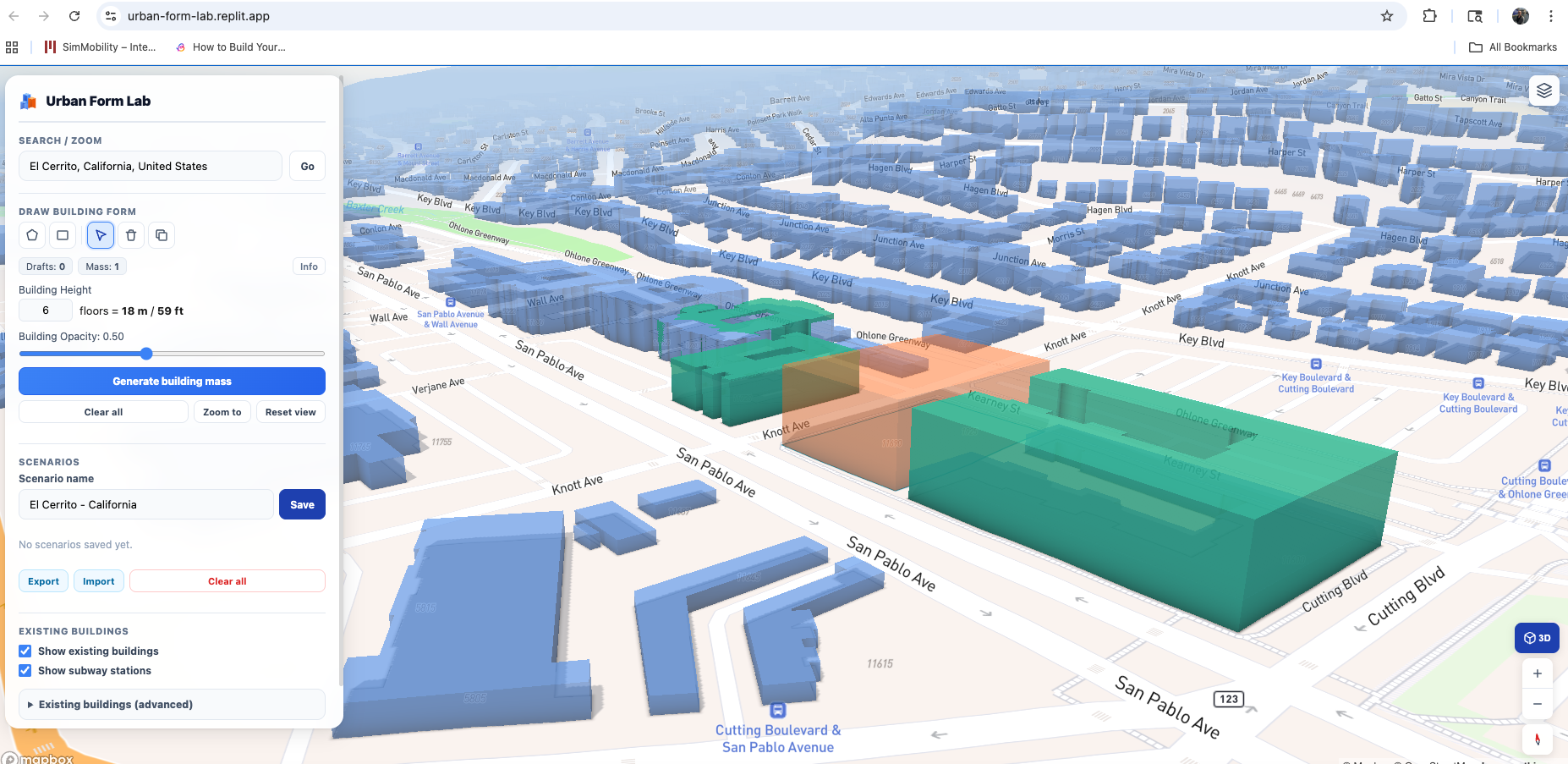Click the trash delete tool
This screenshot has width=1568, height=764.
pos(131,235)
